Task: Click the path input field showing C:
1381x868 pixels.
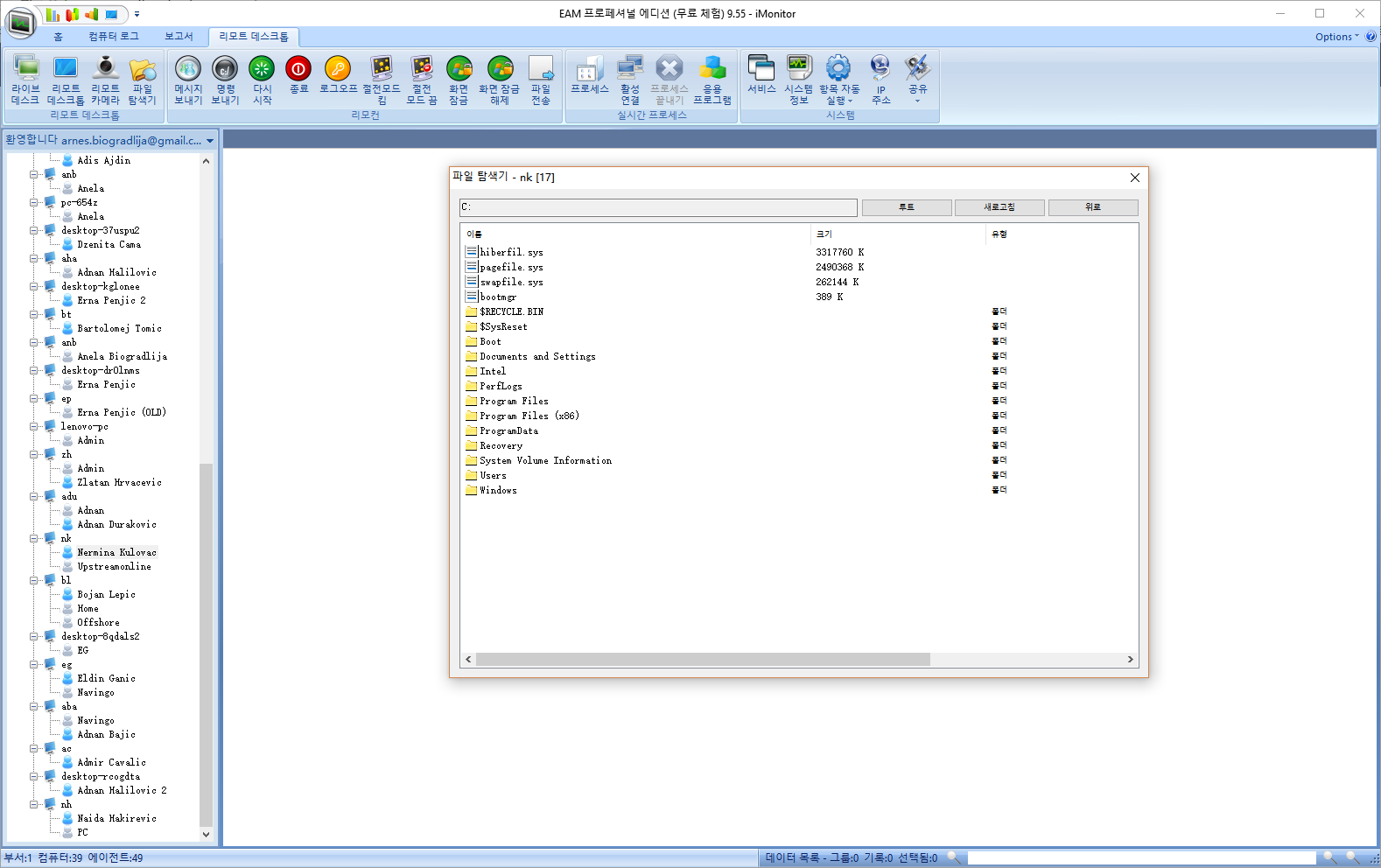Action: tap(658, 207)
